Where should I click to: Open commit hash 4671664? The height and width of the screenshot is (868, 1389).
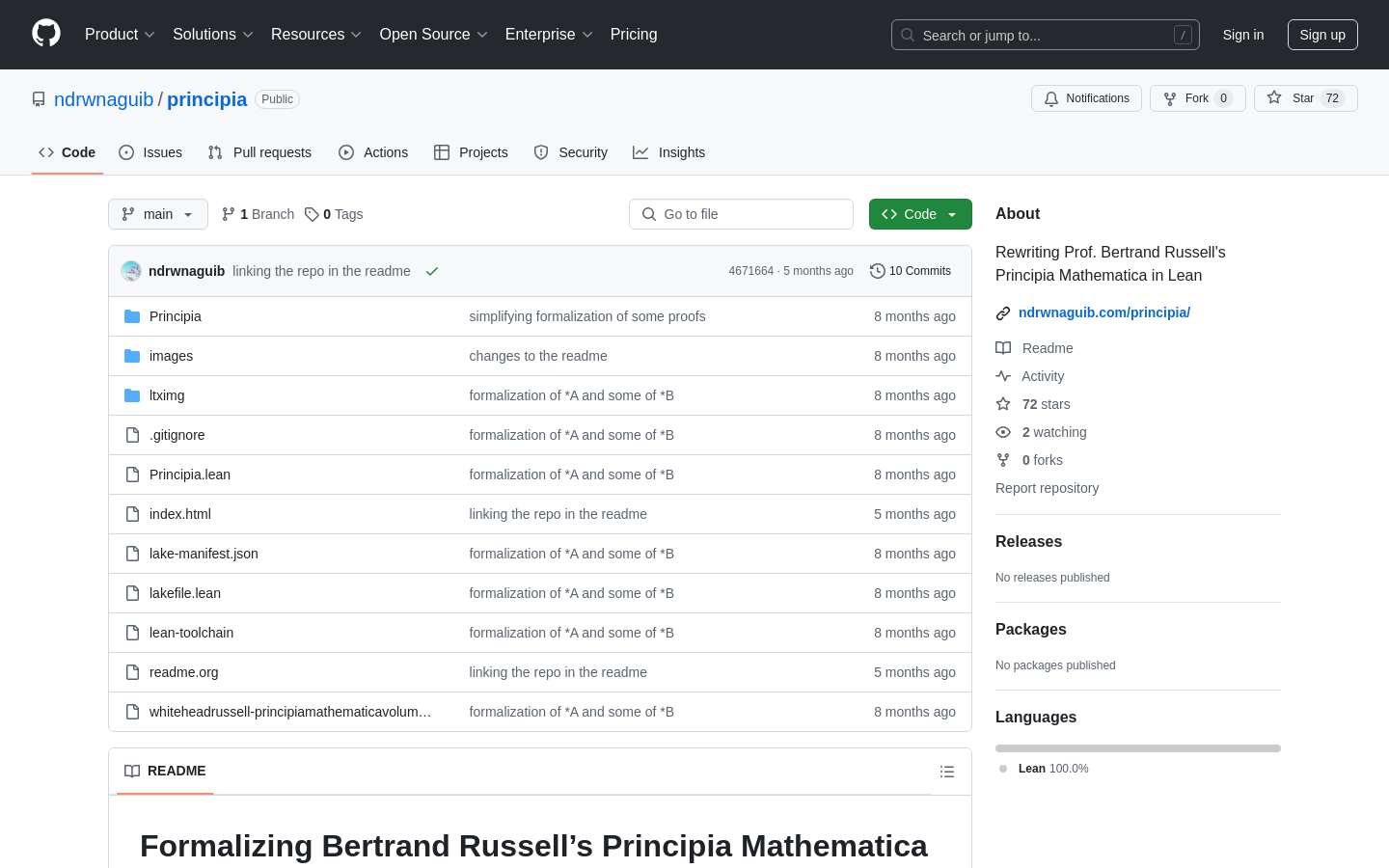[x=750, y=271]
